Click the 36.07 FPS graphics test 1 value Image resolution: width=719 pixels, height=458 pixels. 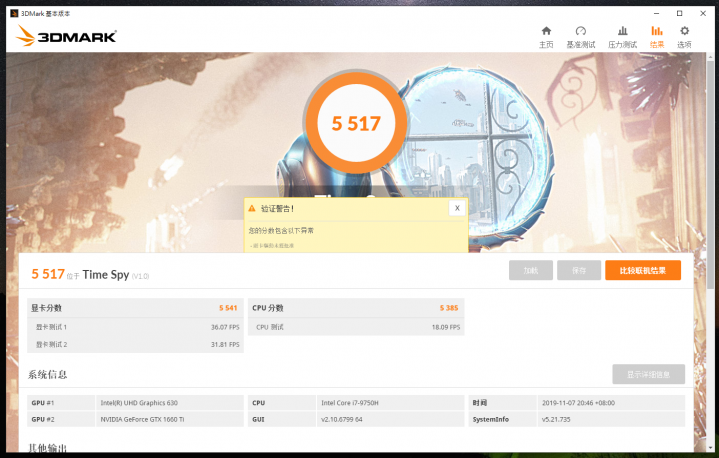tap(225, 327)
